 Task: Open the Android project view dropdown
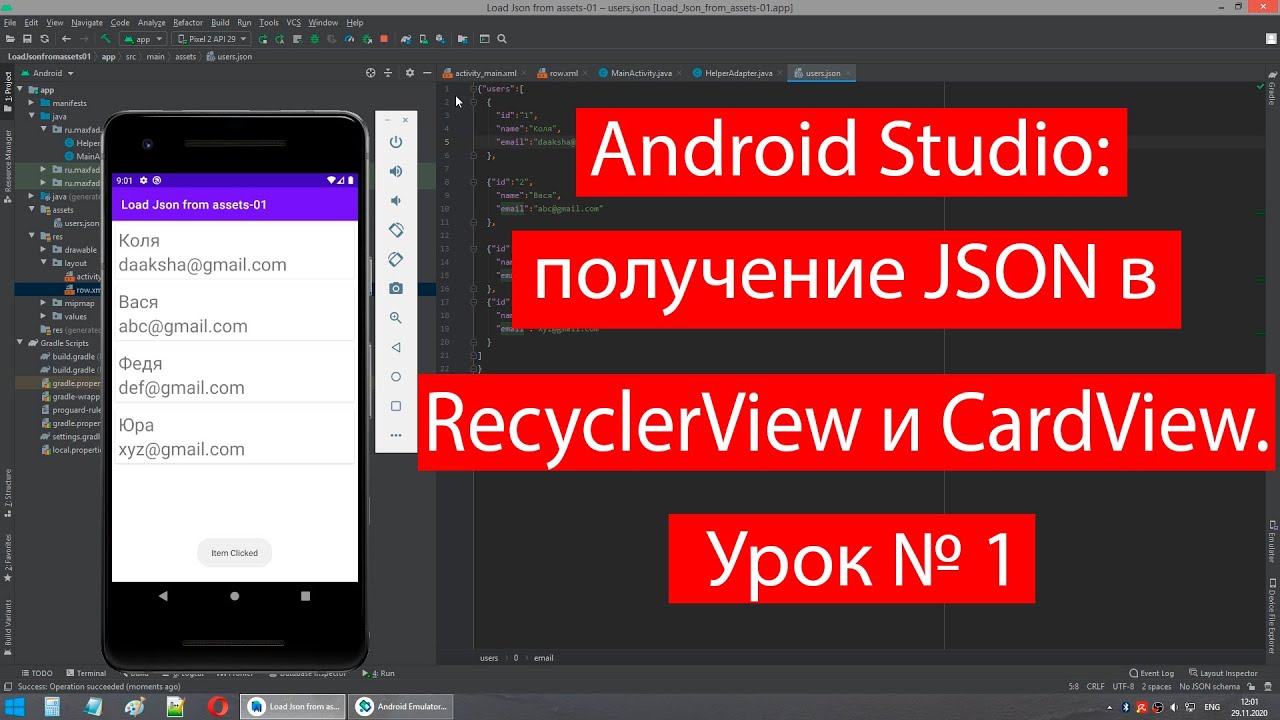point(47,73)
